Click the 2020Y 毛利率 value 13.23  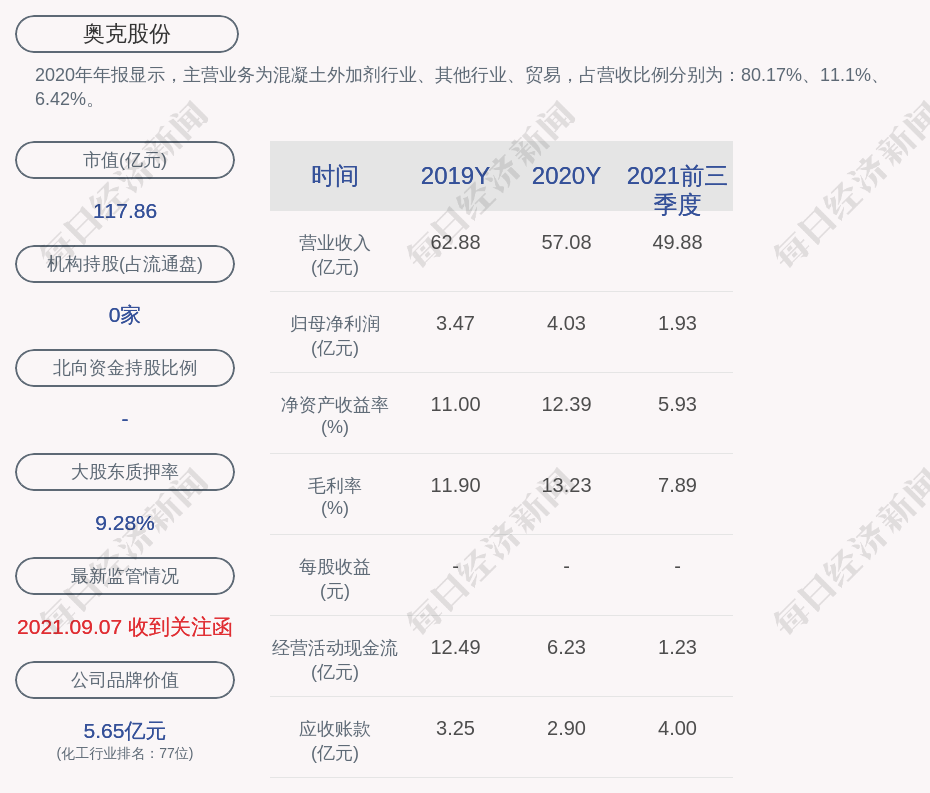pyautogui.click(x=566, y=485)
